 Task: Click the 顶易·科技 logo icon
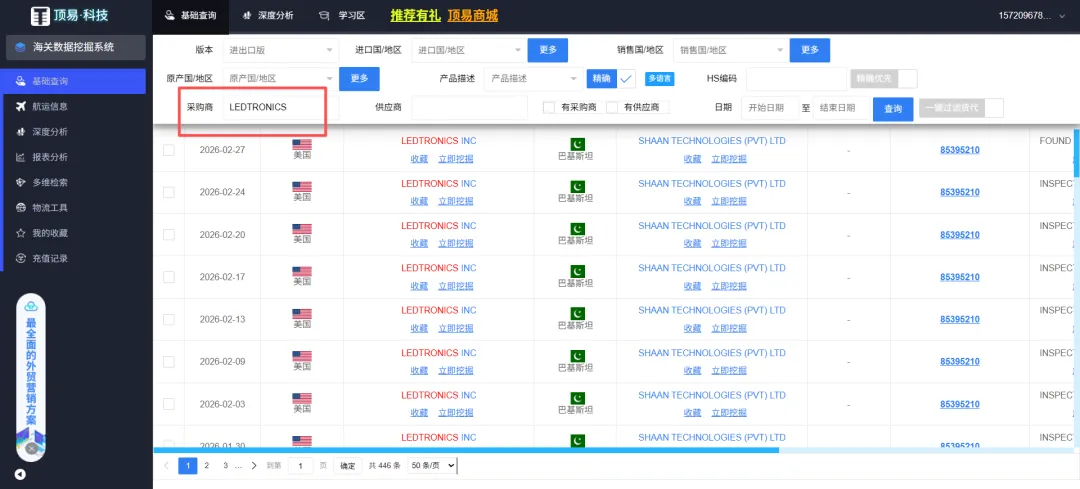[40, 15]
